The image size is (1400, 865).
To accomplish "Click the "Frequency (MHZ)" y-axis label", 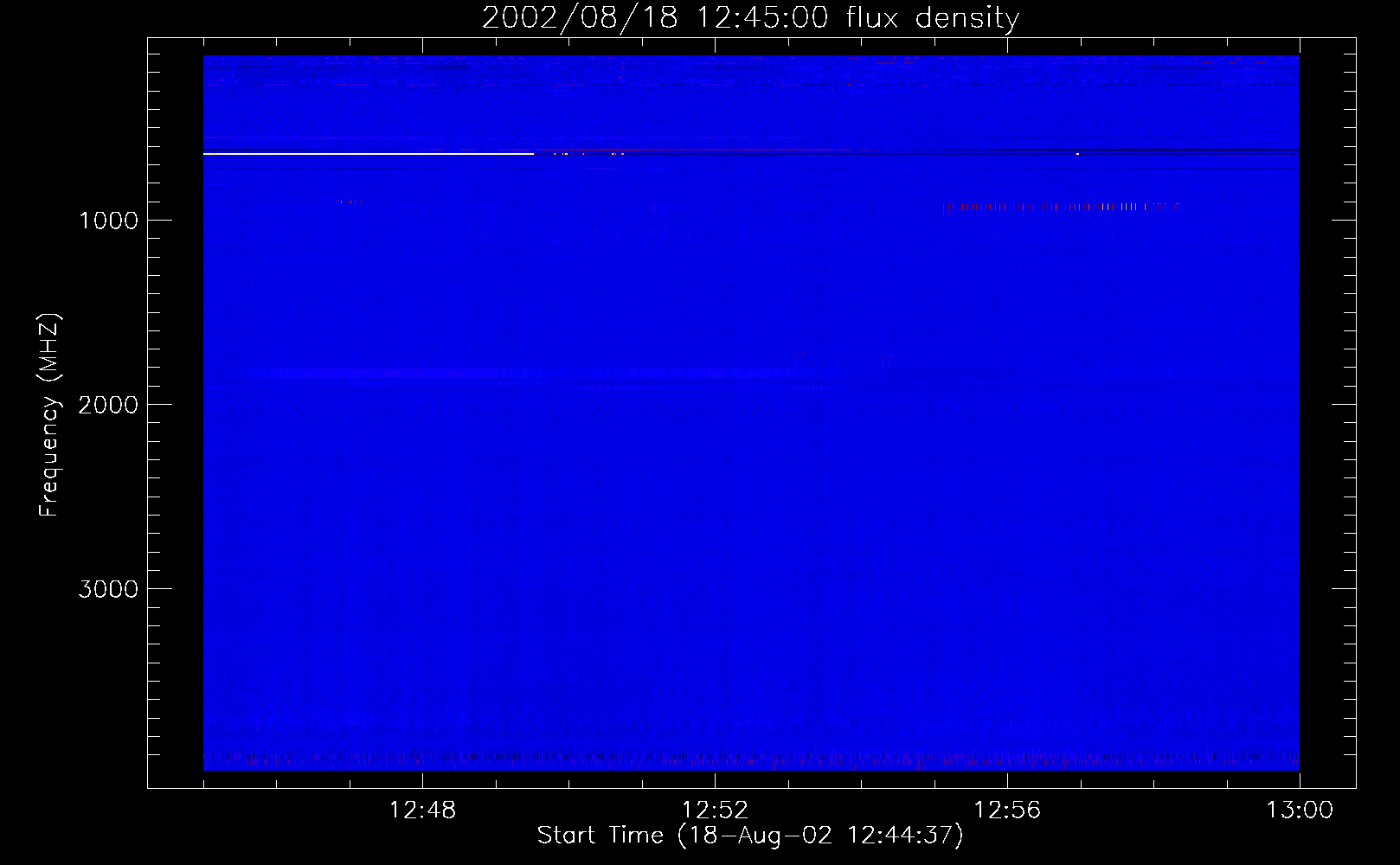I will pyautogui.click(x=49, y=415).
